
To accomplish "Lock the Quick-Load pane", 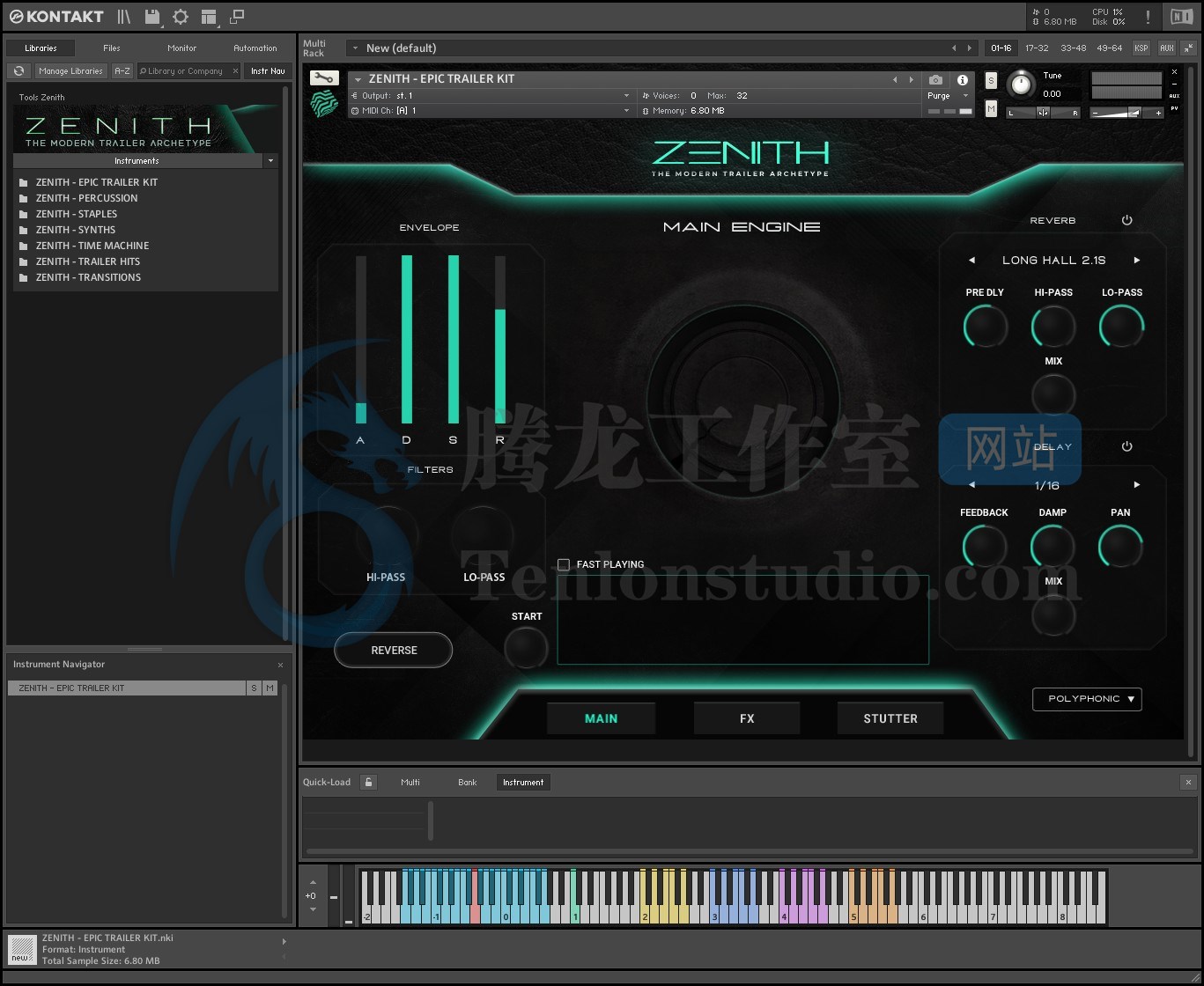I will 368,782.
